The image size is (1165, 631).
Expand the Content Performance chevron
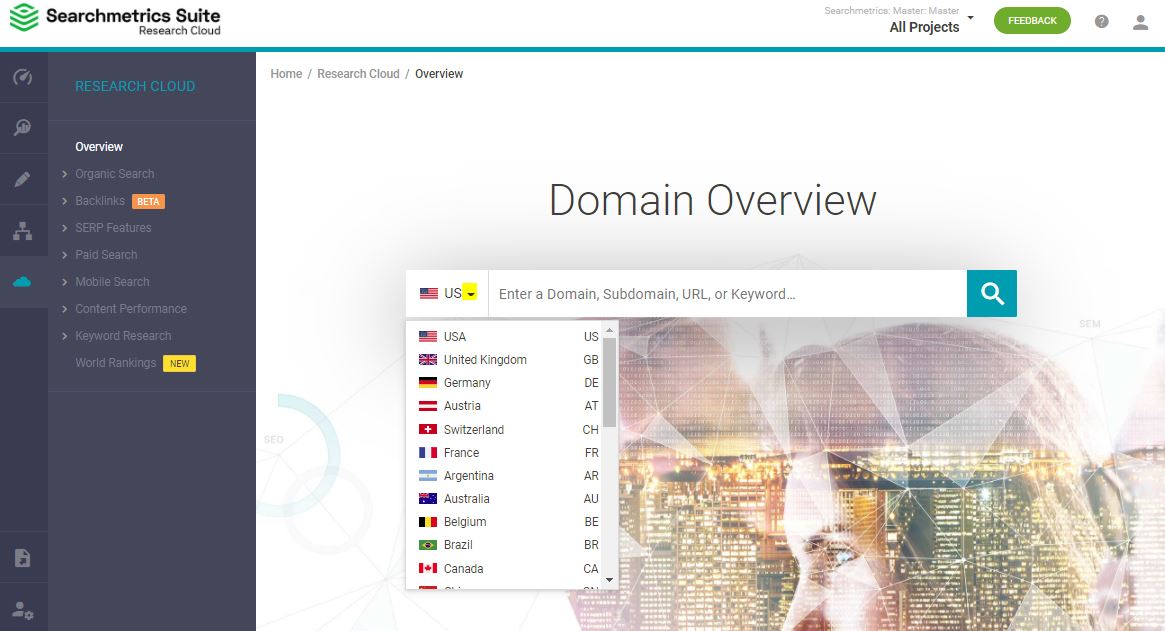tap(65, 308)
